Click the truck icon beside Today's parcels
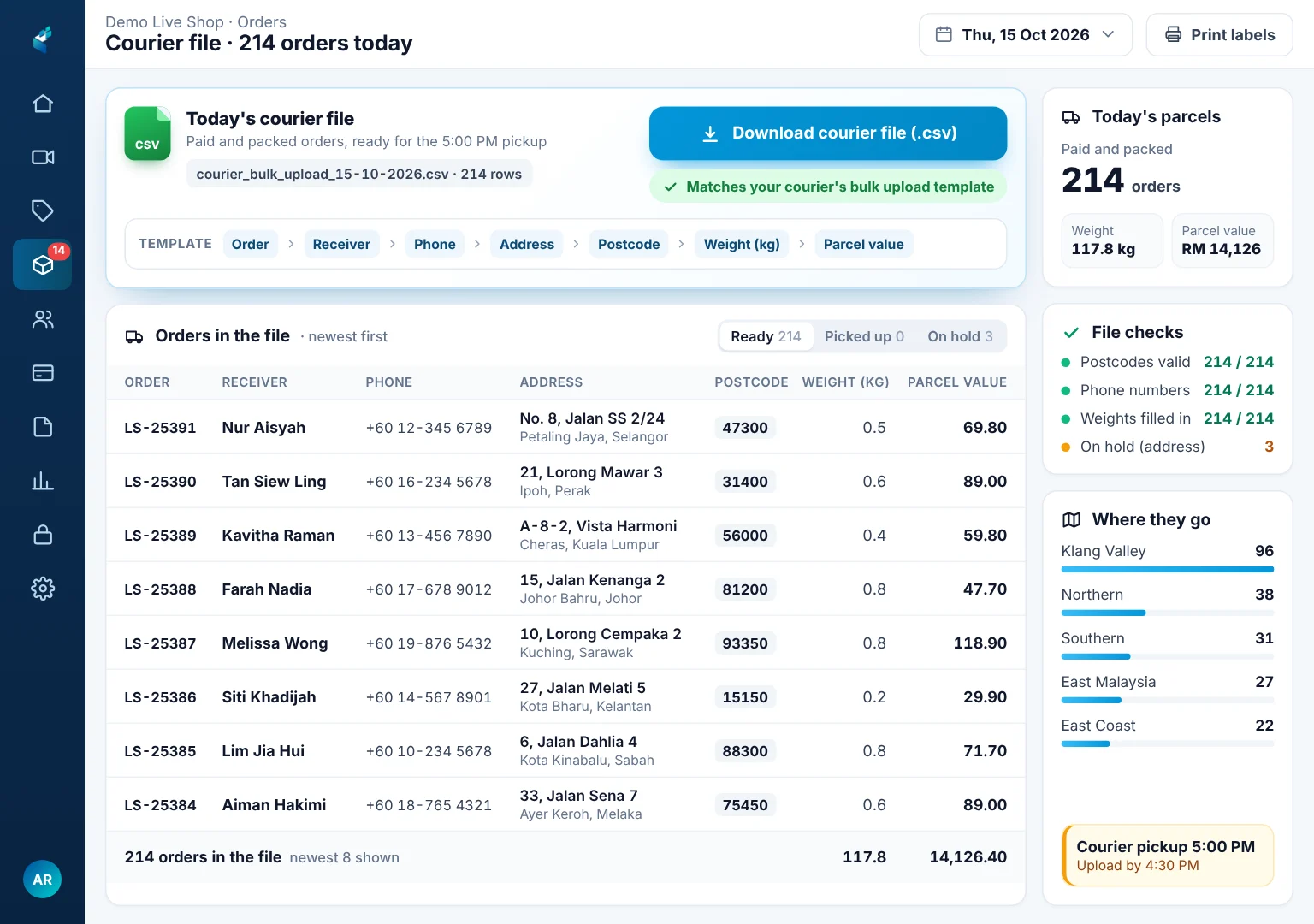 pyautogui.click(x=1071, y=117)
